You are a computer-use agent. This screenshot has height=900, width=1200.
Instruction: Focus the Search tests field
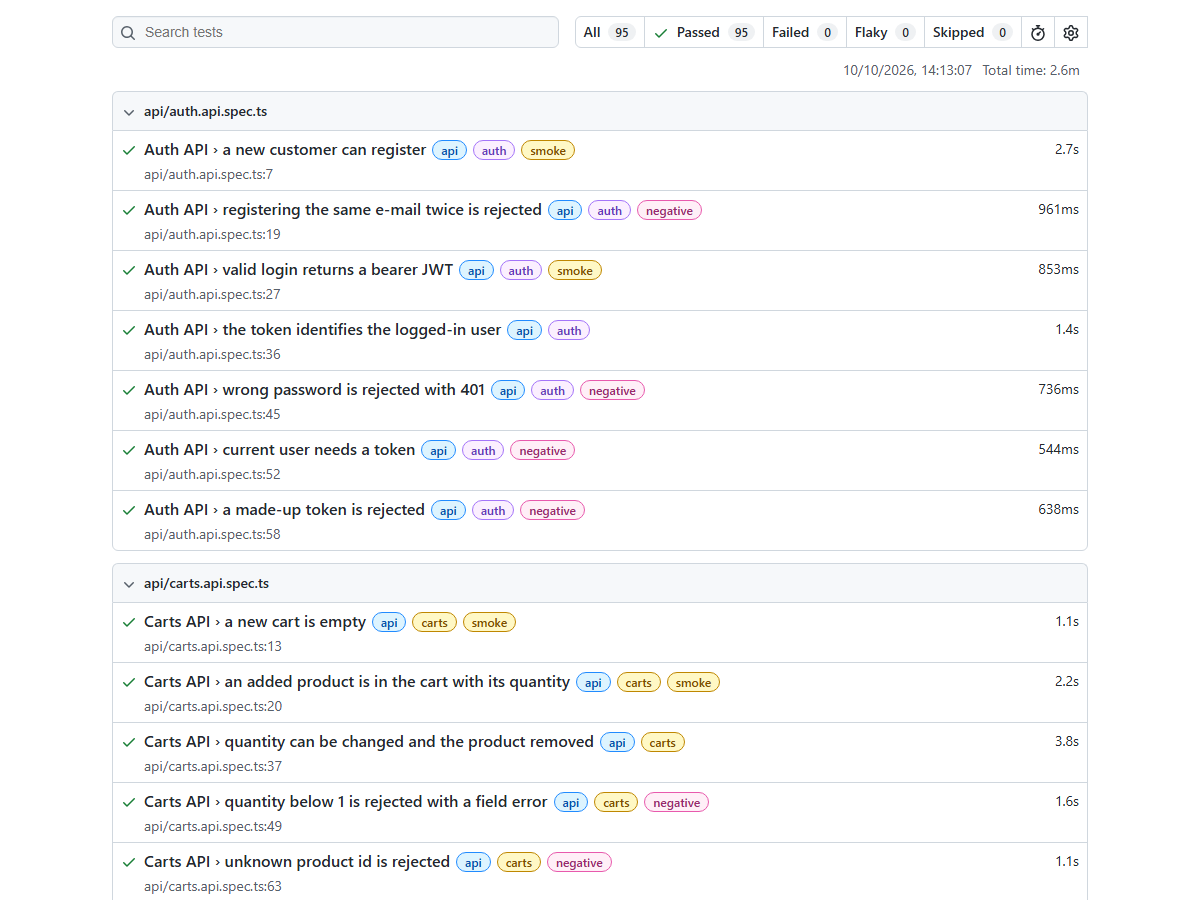pyautogui.click(x=335, y=32)
